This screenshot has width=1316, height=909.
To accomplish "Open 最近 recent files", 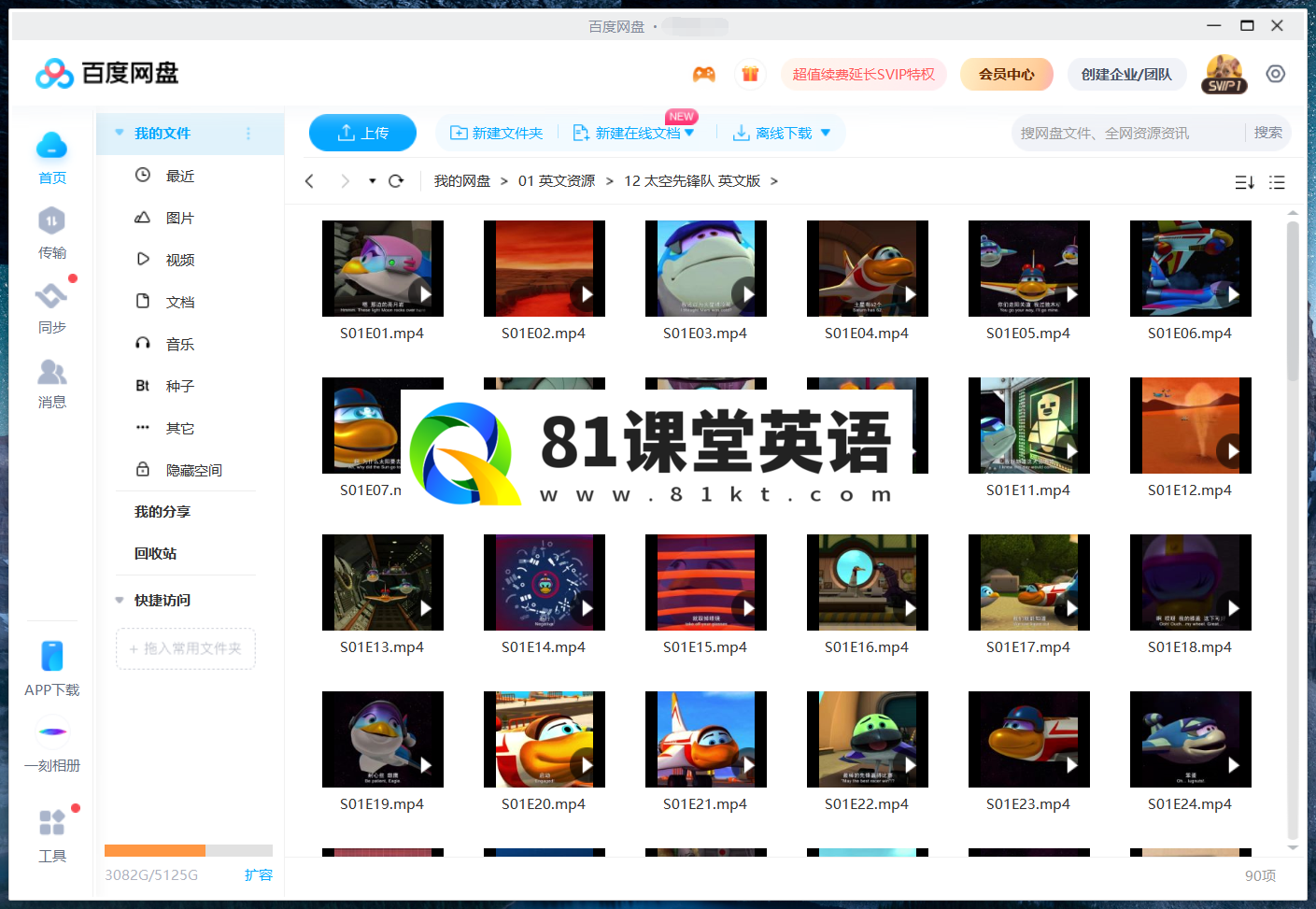I will (179, 176).
